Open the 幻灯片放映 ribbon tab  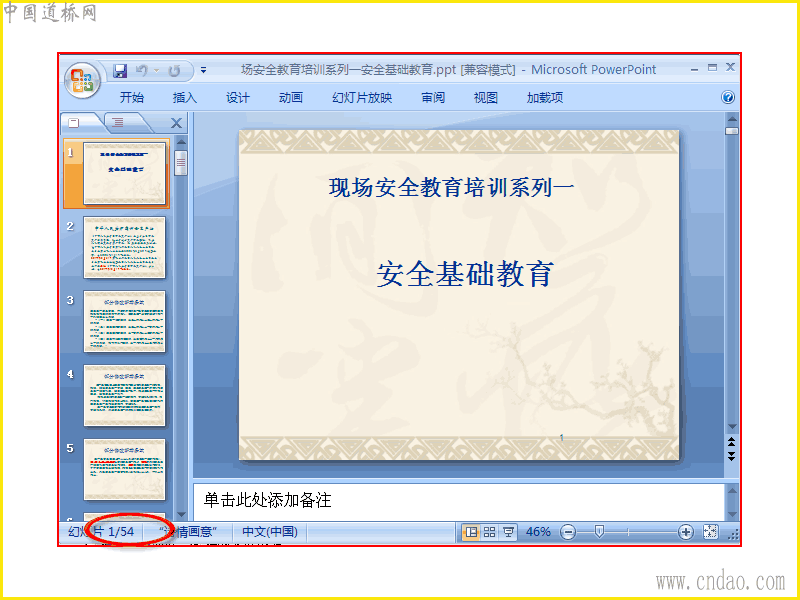(362, 97)
